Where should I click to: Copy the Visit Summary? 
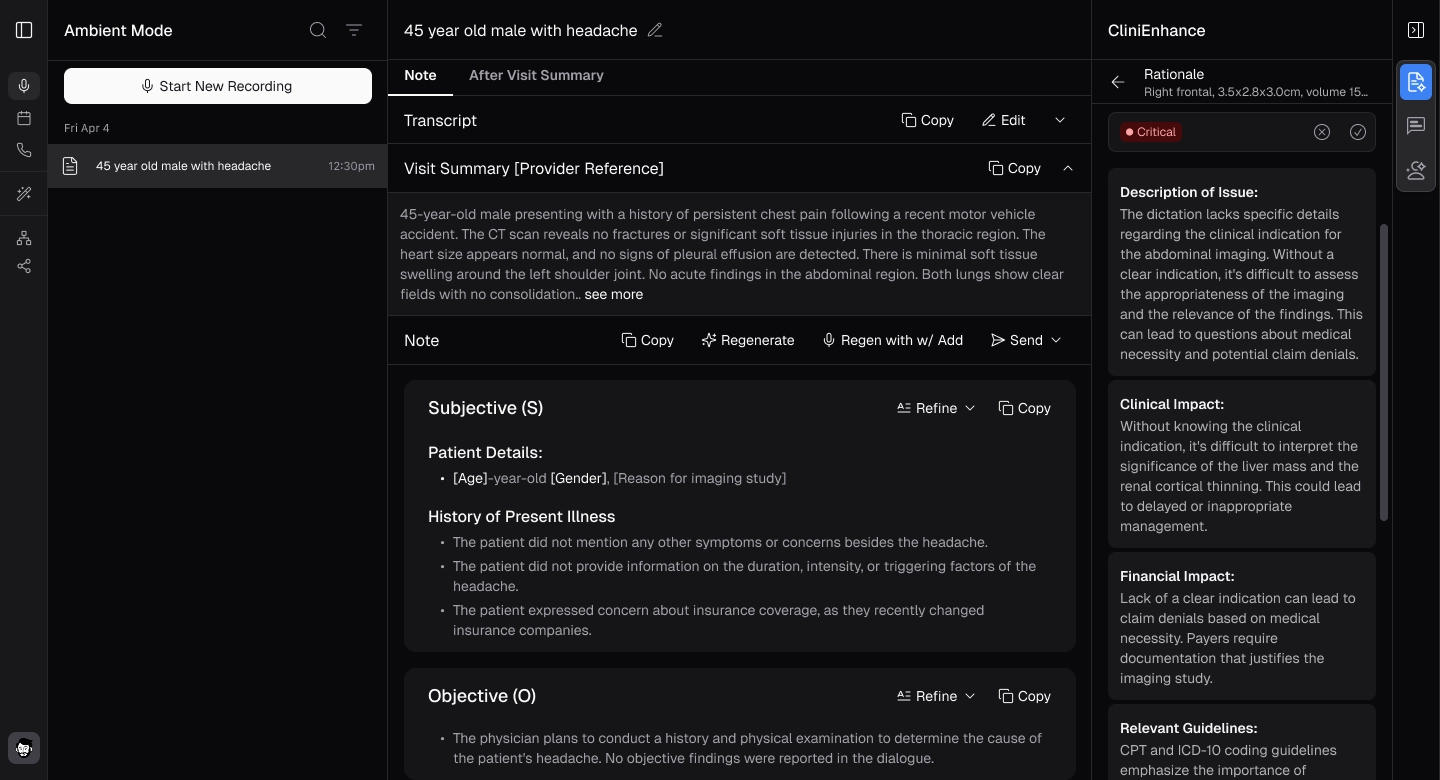(1014, 168)
